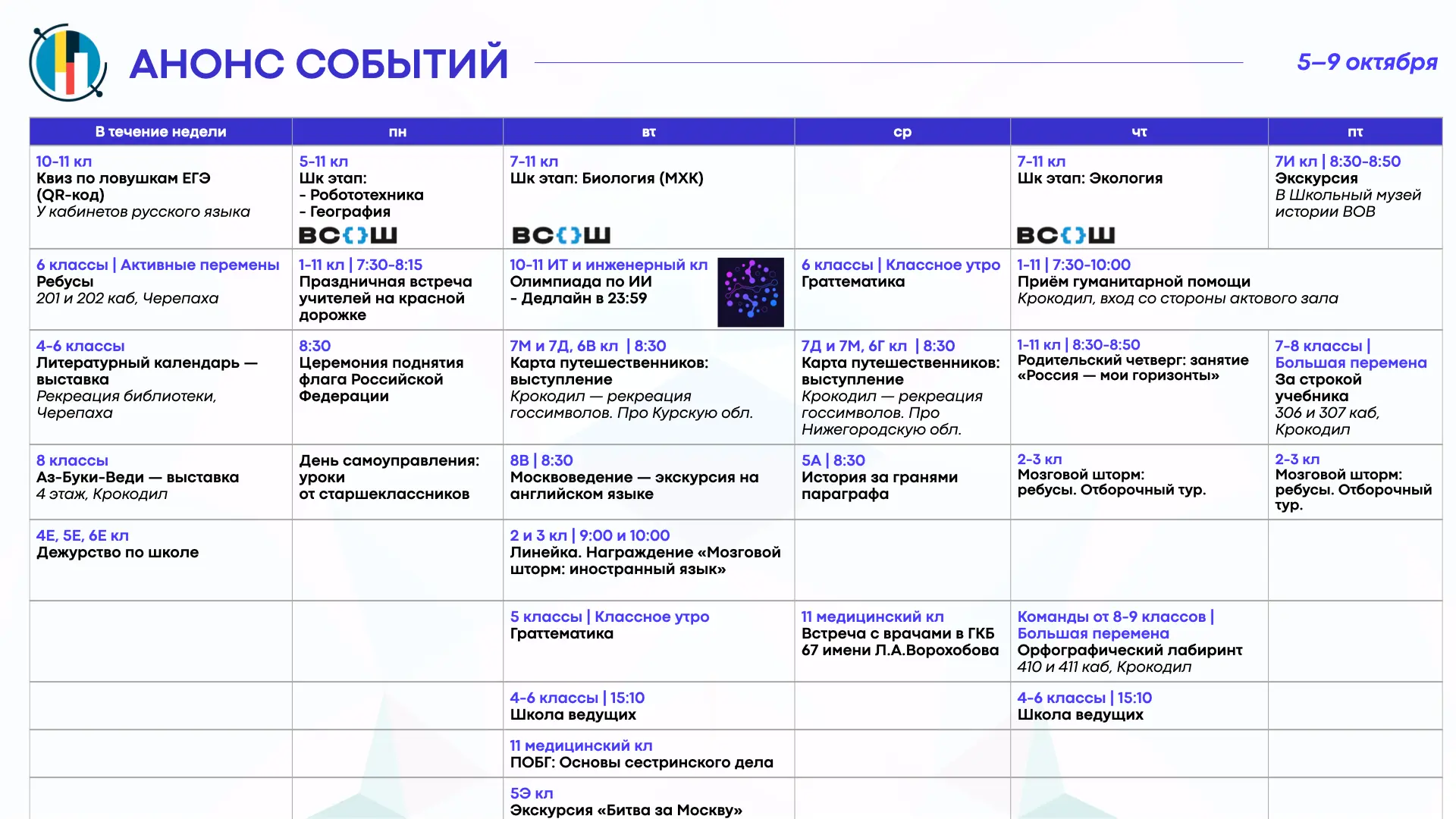
Task: Click the 'АНОНС СОБЫТИЙ' heading
Action: click(x=318, y=63)
